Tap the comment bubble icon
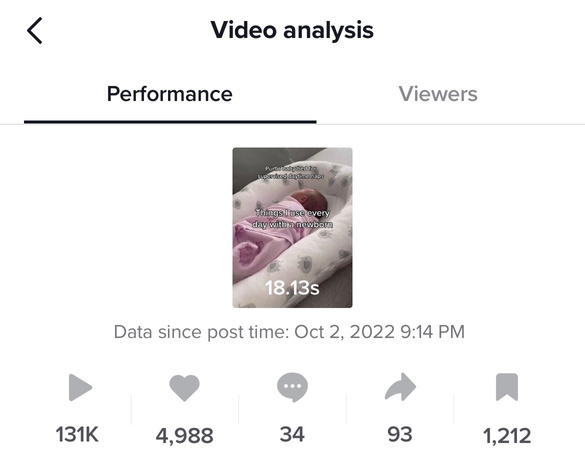This screenshot has width=585, height=471. pyautogui.click(x=292, y=387)
